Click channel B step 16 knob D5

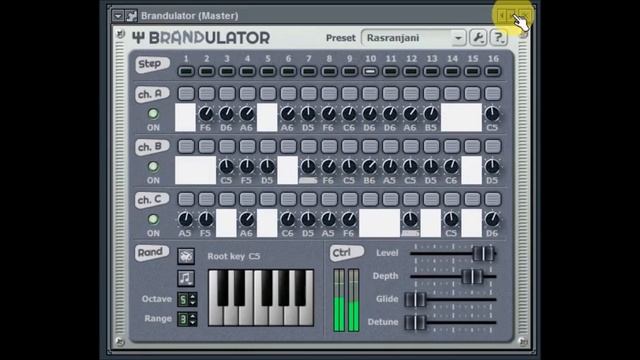(x=492, y=167)
